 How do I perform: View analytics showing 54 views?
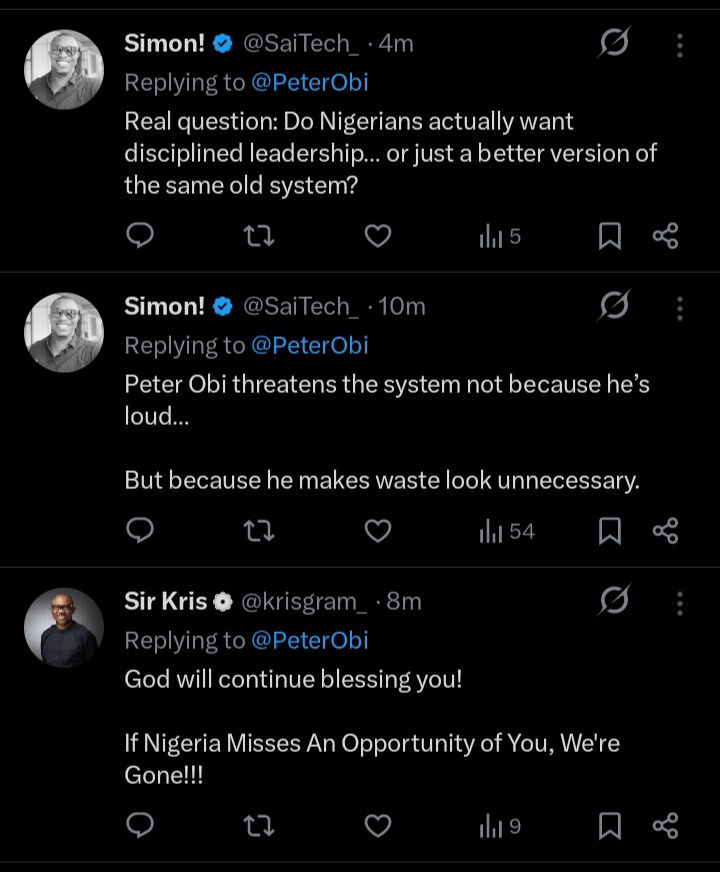tap(507, 531)
